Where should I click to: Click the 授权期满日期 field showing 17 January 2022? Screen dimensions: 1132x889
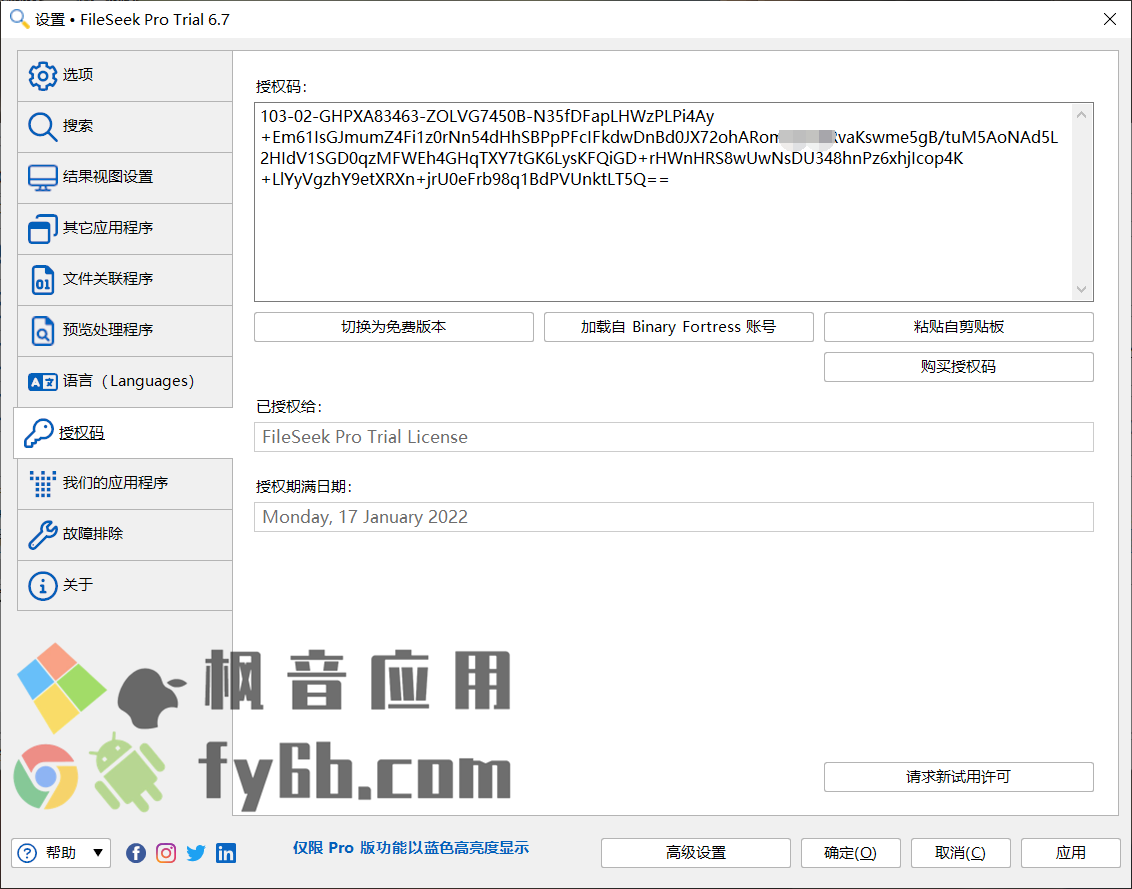(x=674, y=517)
